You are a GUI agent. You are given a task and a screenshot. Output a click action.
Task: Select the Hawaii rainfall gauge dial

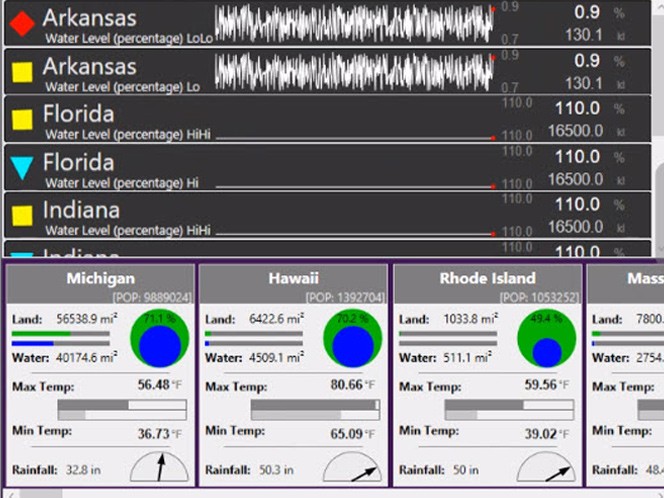click(352, 466)
